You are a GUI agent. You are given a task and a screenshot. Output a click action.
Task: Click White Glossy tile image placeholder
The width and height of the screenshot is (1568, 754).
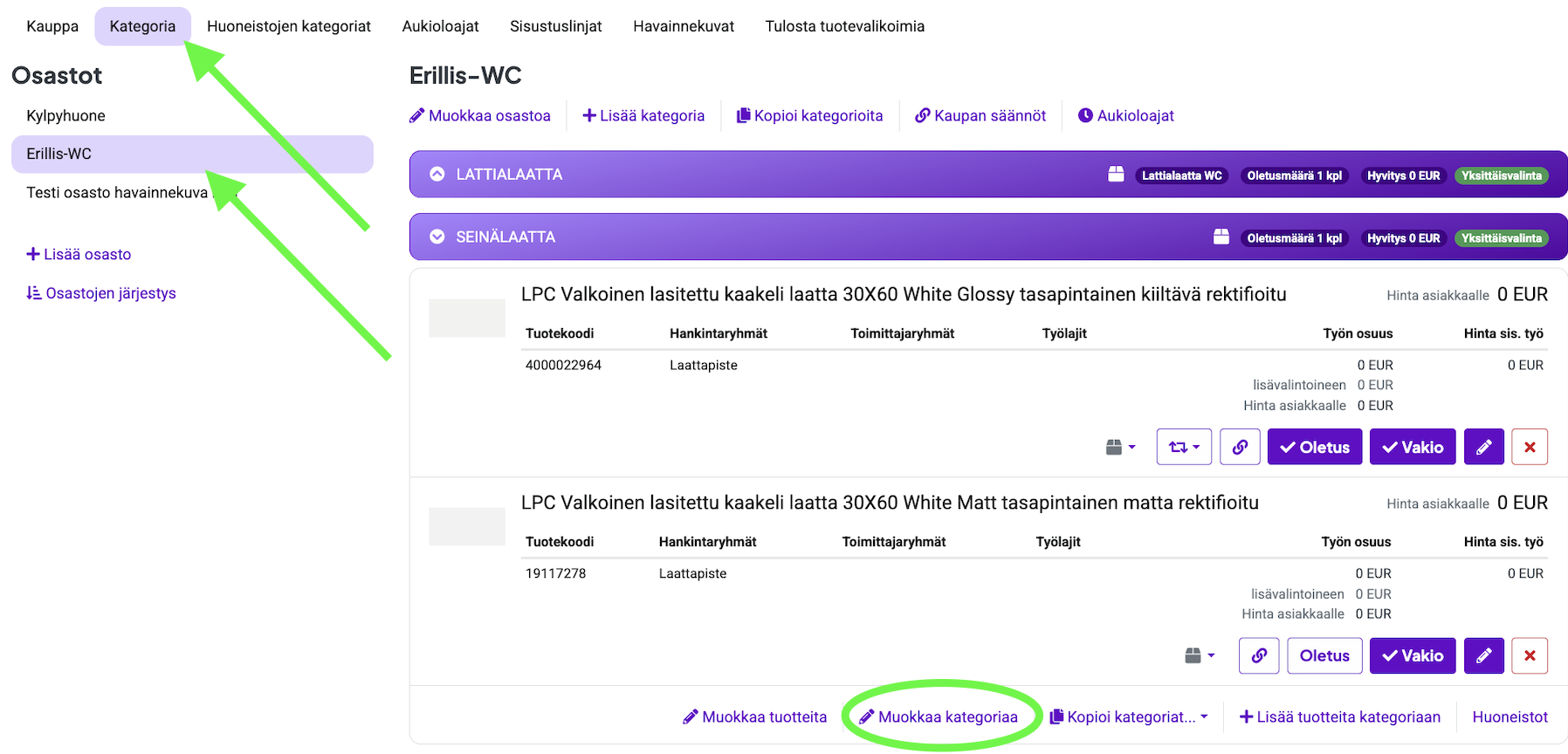(466, 318)
